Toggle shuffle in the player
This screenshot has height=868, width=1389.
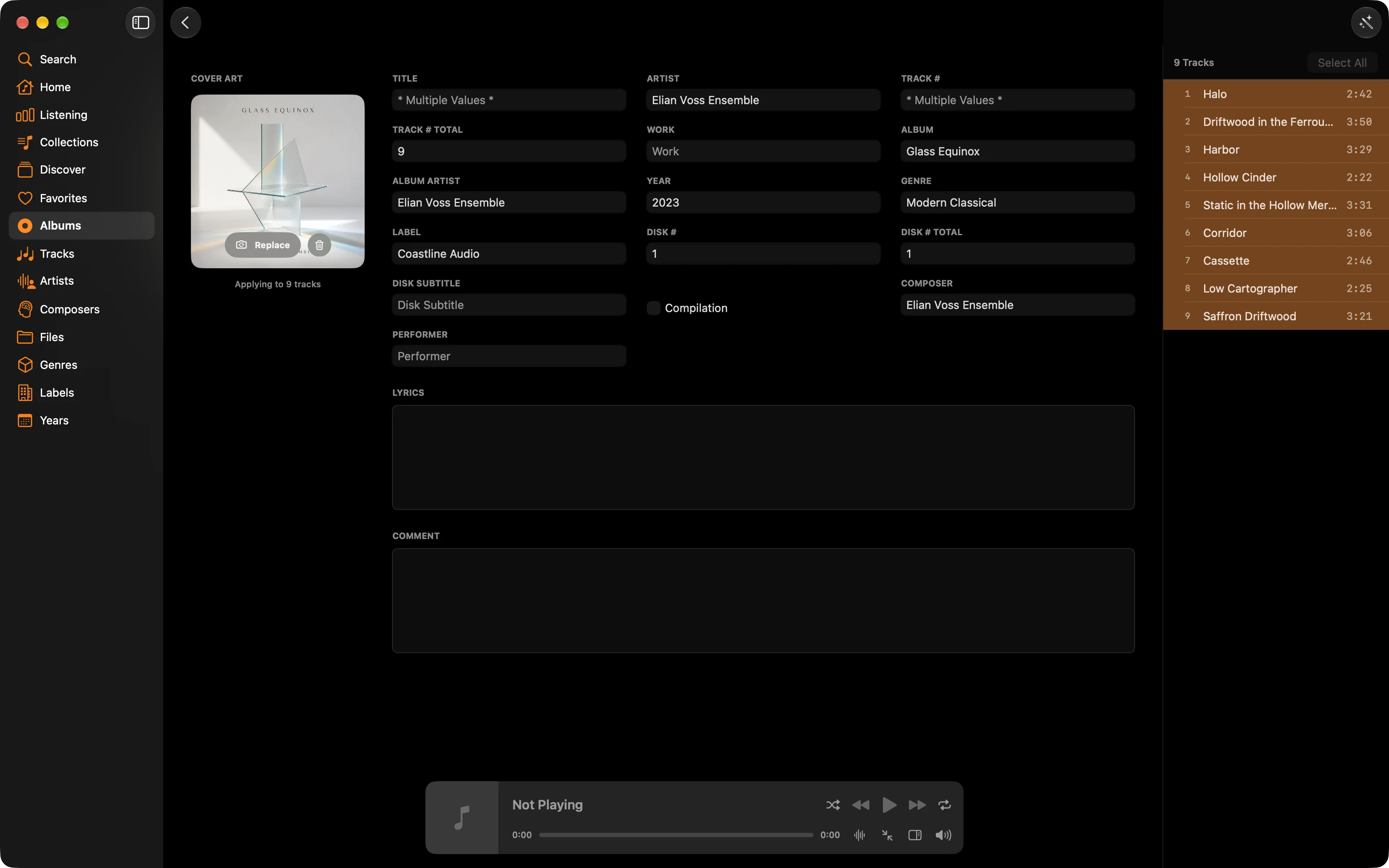pyautogui.click(x=833, y=805)
